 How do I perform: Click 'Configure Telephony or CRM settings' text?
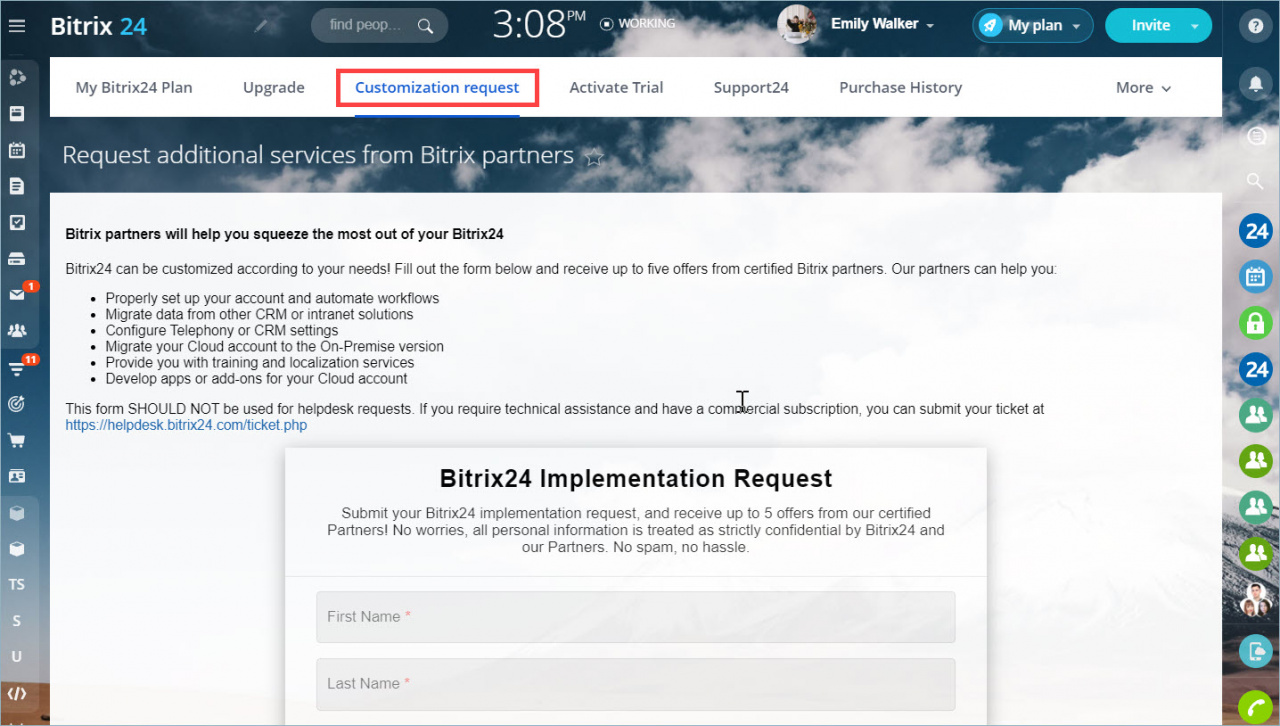pos(222,330)
